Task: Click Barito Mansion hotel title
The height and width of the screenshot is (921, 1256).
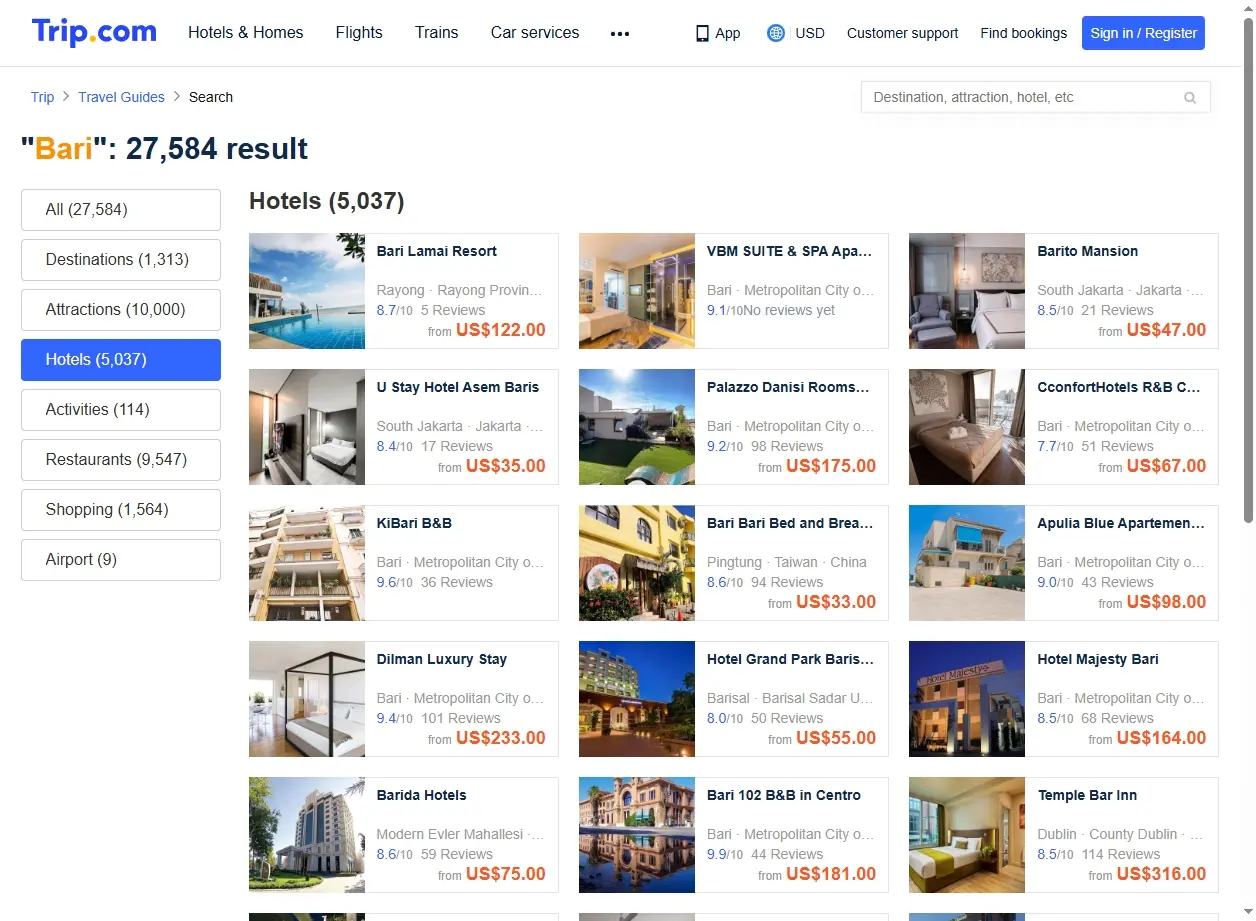Action: pos(1087,251)
